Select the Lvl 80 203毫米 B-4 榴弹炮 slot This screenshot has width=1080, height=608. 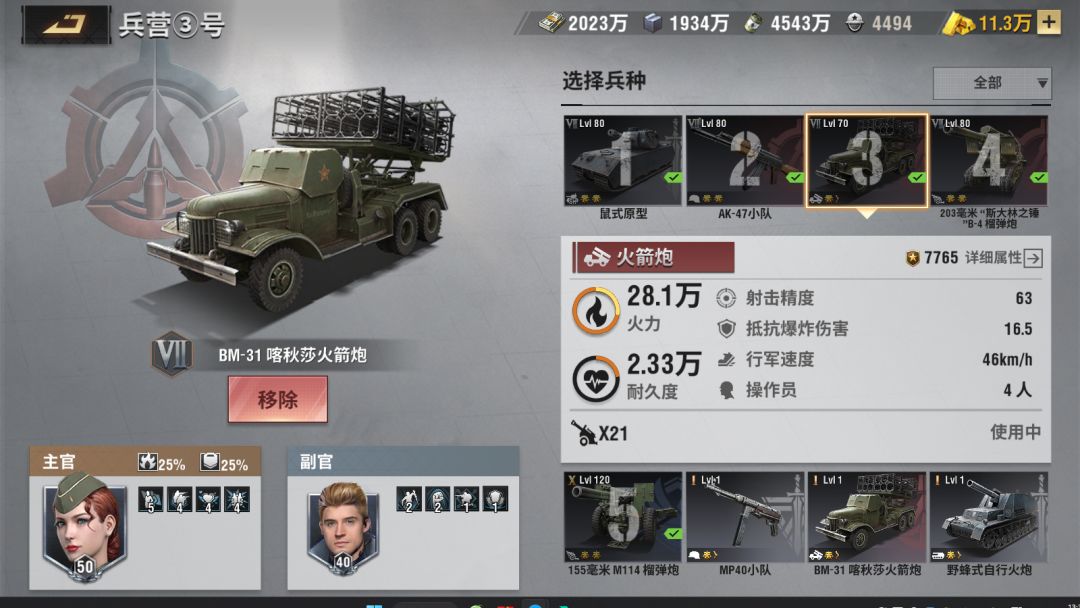(x=988, y=160)
